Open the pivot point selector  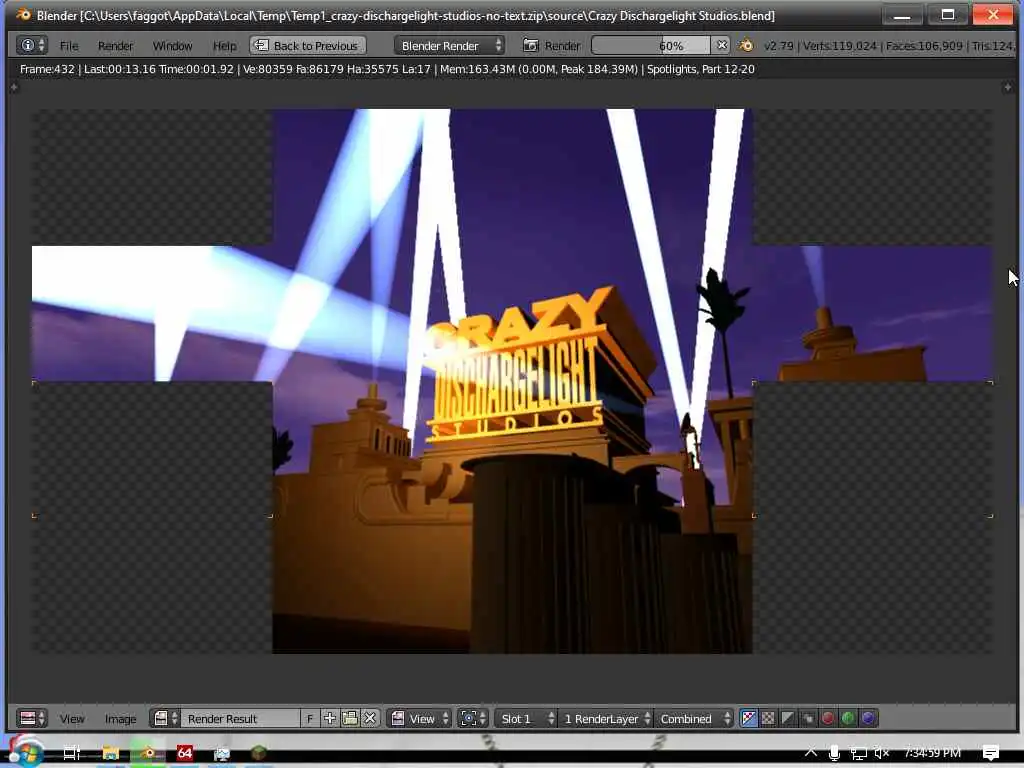[472, 718]
